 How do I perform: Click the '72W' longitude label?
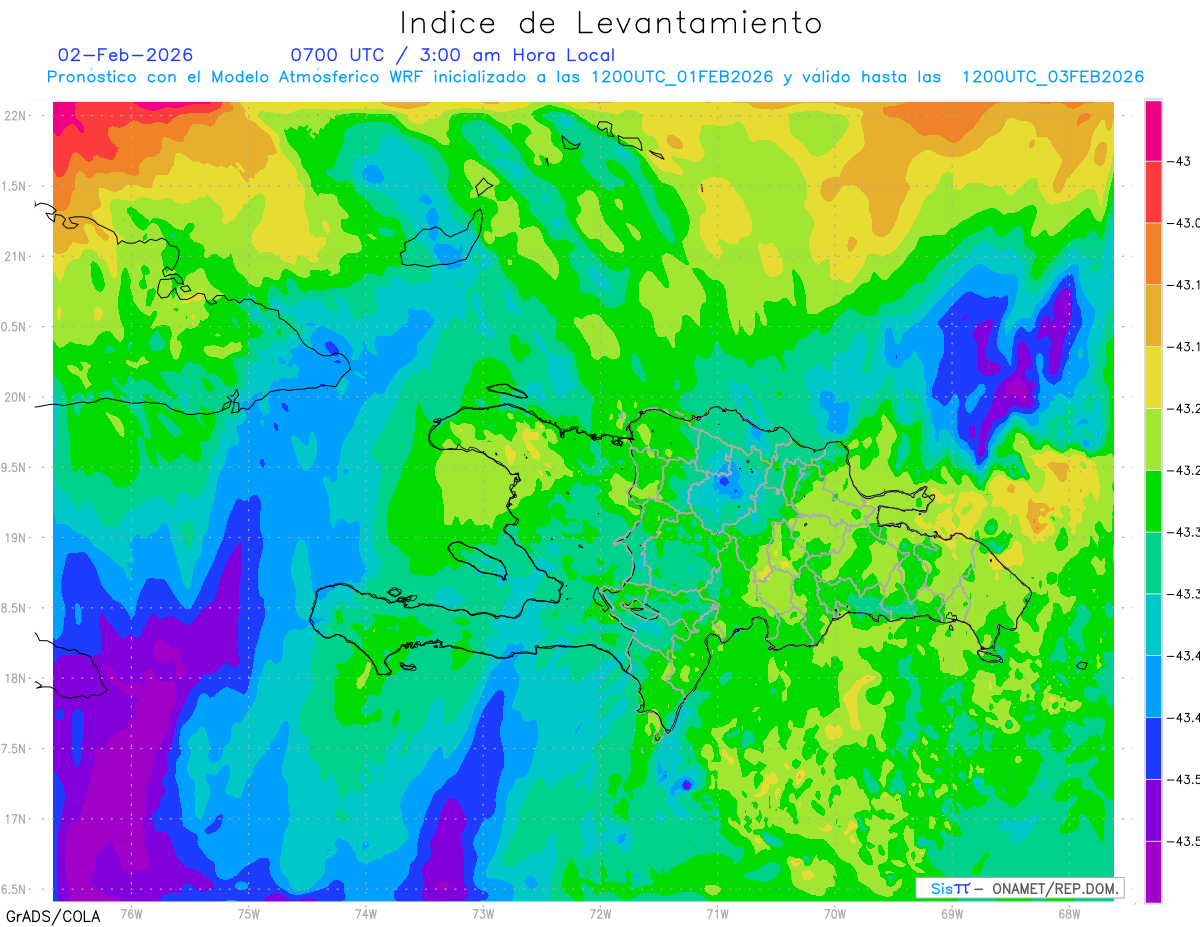click(x=600, y=913)
